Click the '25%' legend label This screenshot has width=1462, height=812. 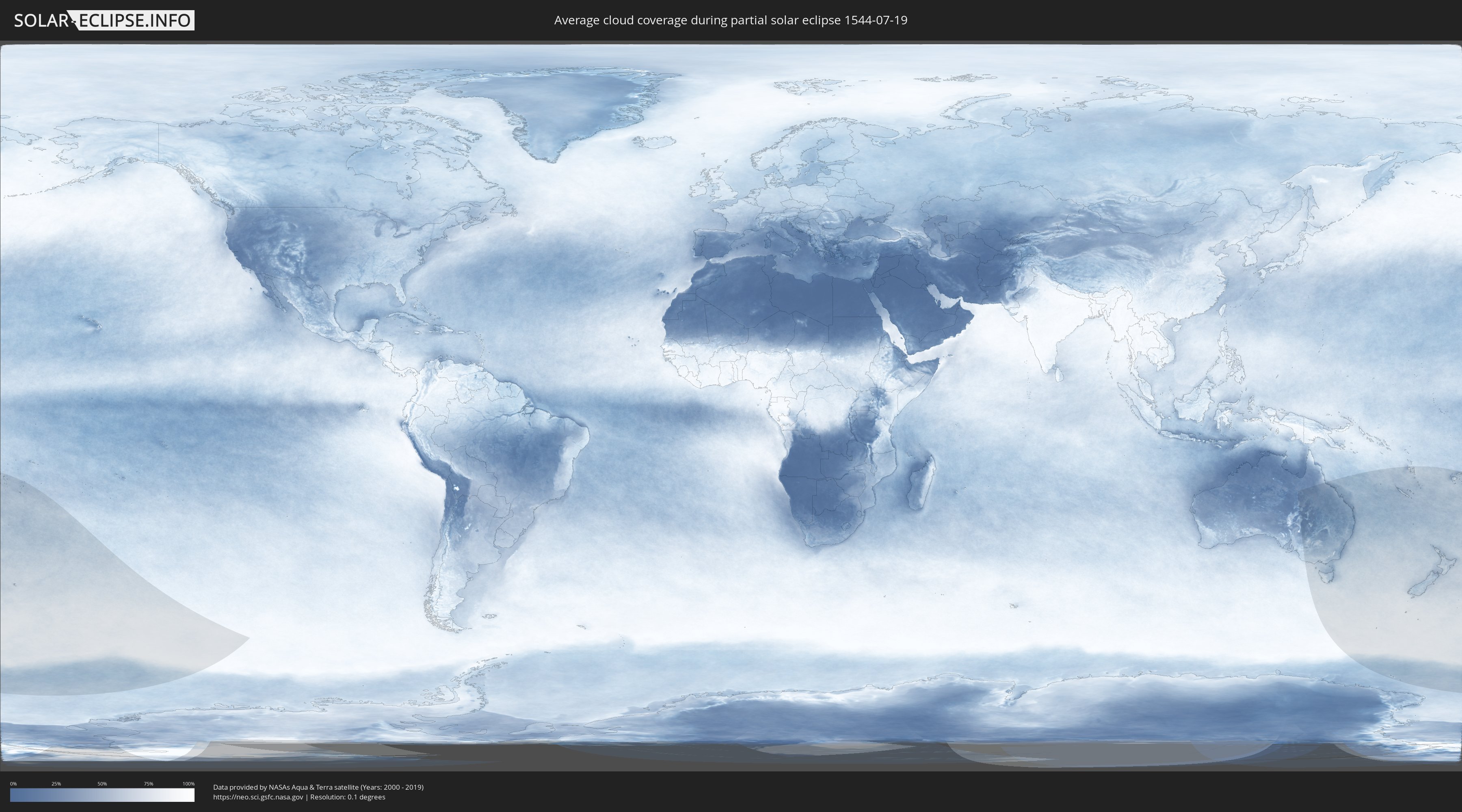tap(56, 784)
